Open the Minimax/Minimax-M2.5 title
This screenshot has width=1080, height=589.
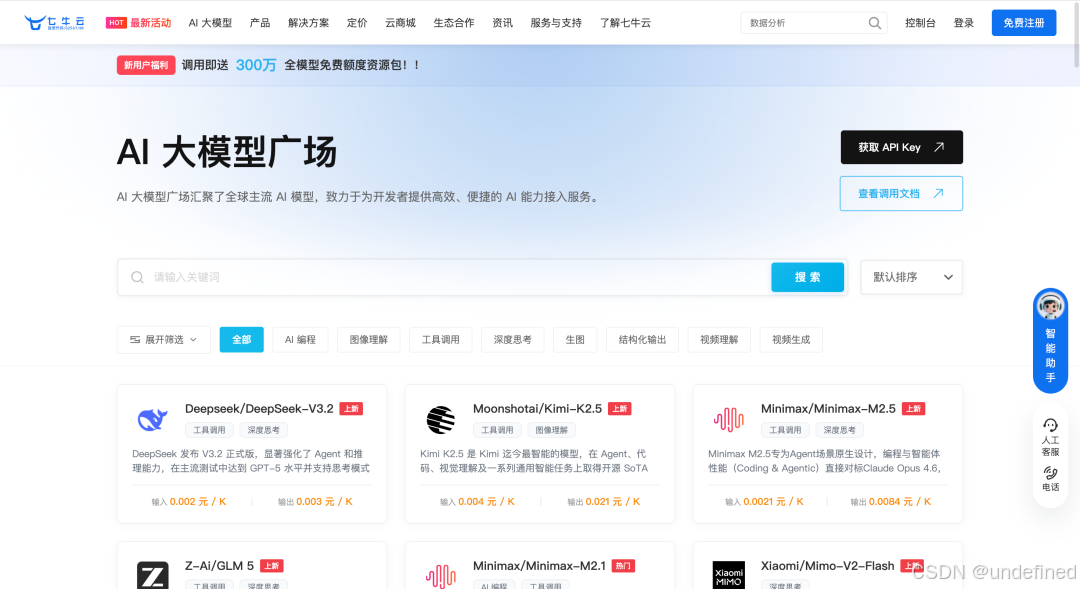828,409
